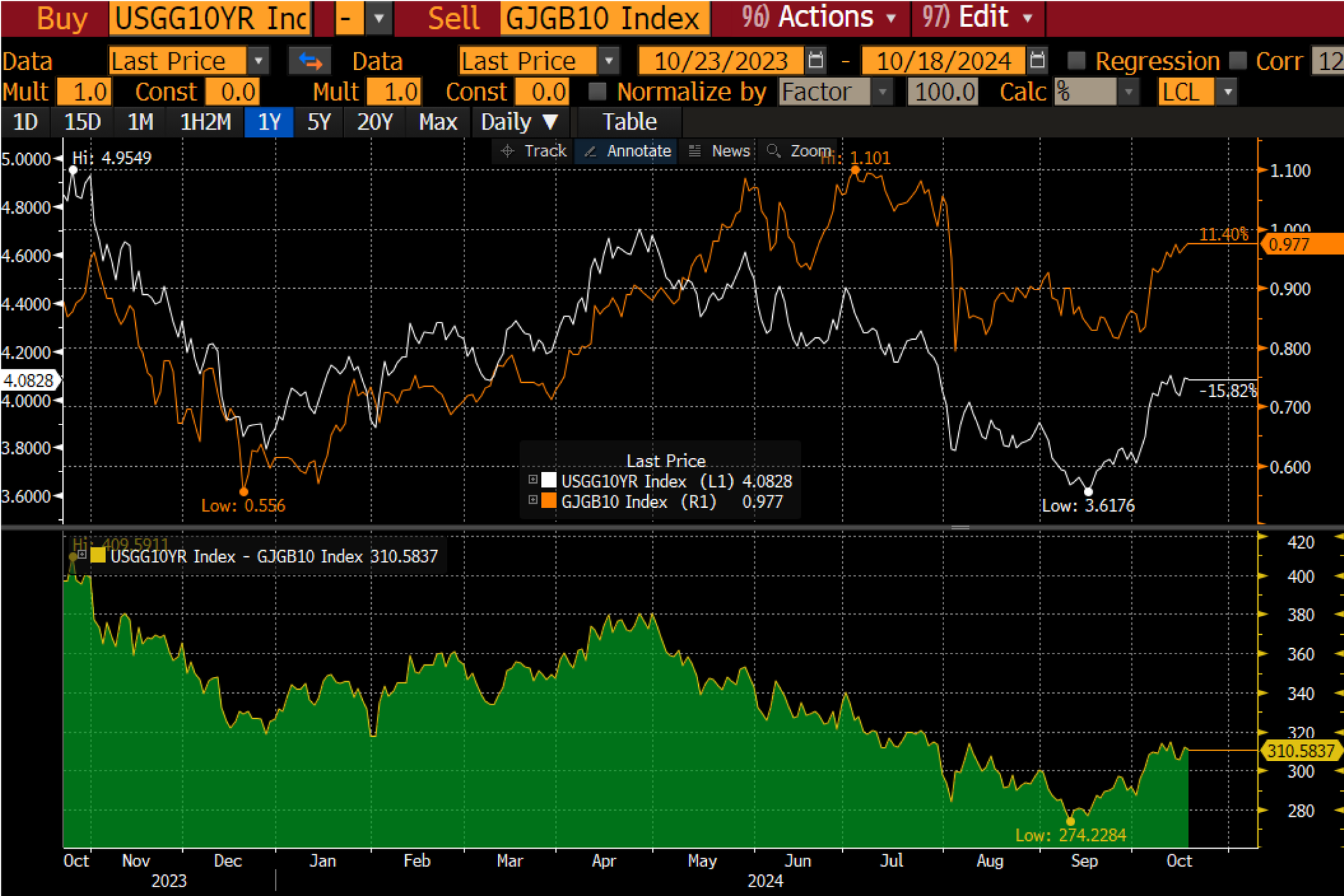The height and width of the screenshot is (896, 1344).
Task: Click the Zoom magnifier tool
Action: click(x=773, y=151)
